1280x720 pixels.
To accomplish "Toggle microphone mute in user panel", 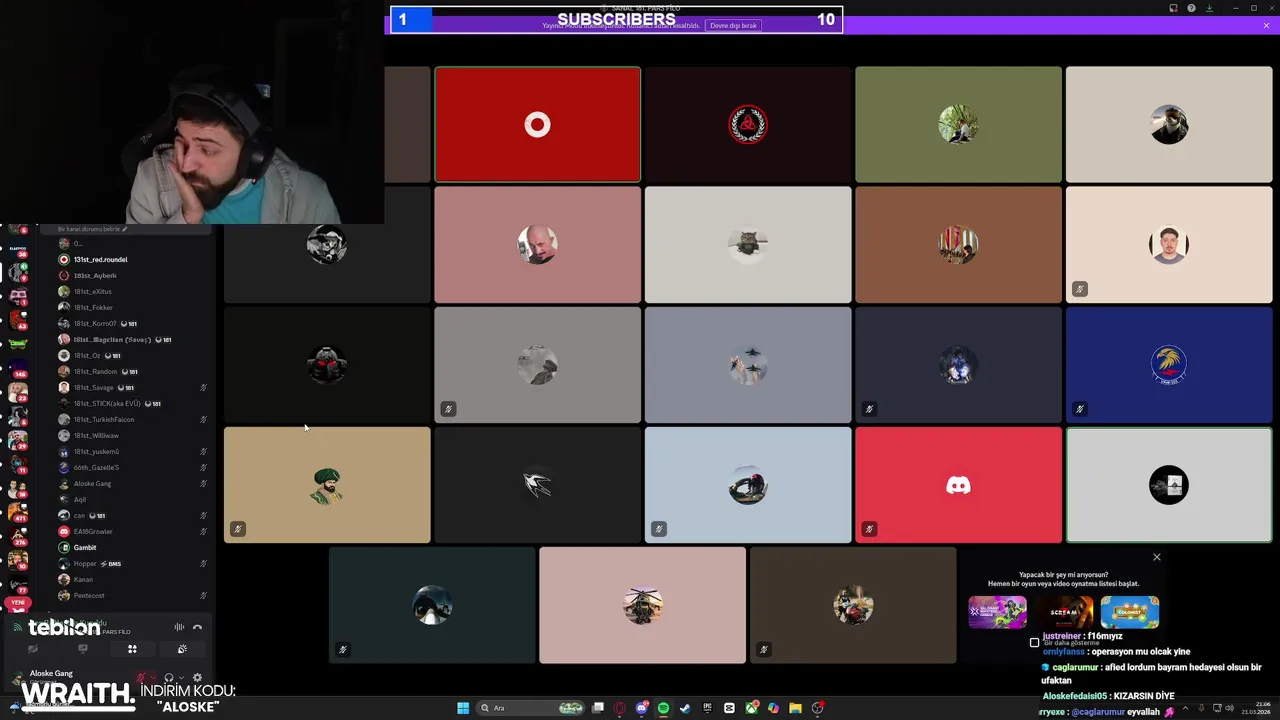I will [141, 677].
